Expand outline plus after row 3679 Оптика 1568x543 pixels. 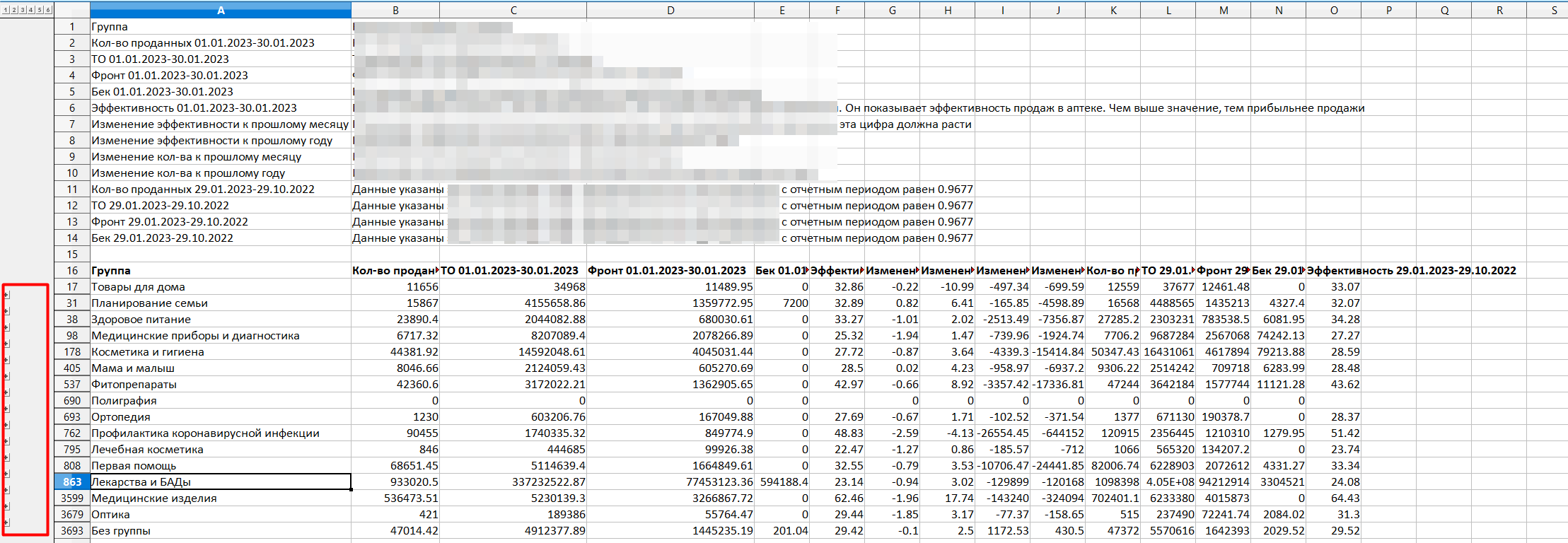(7, 522)
